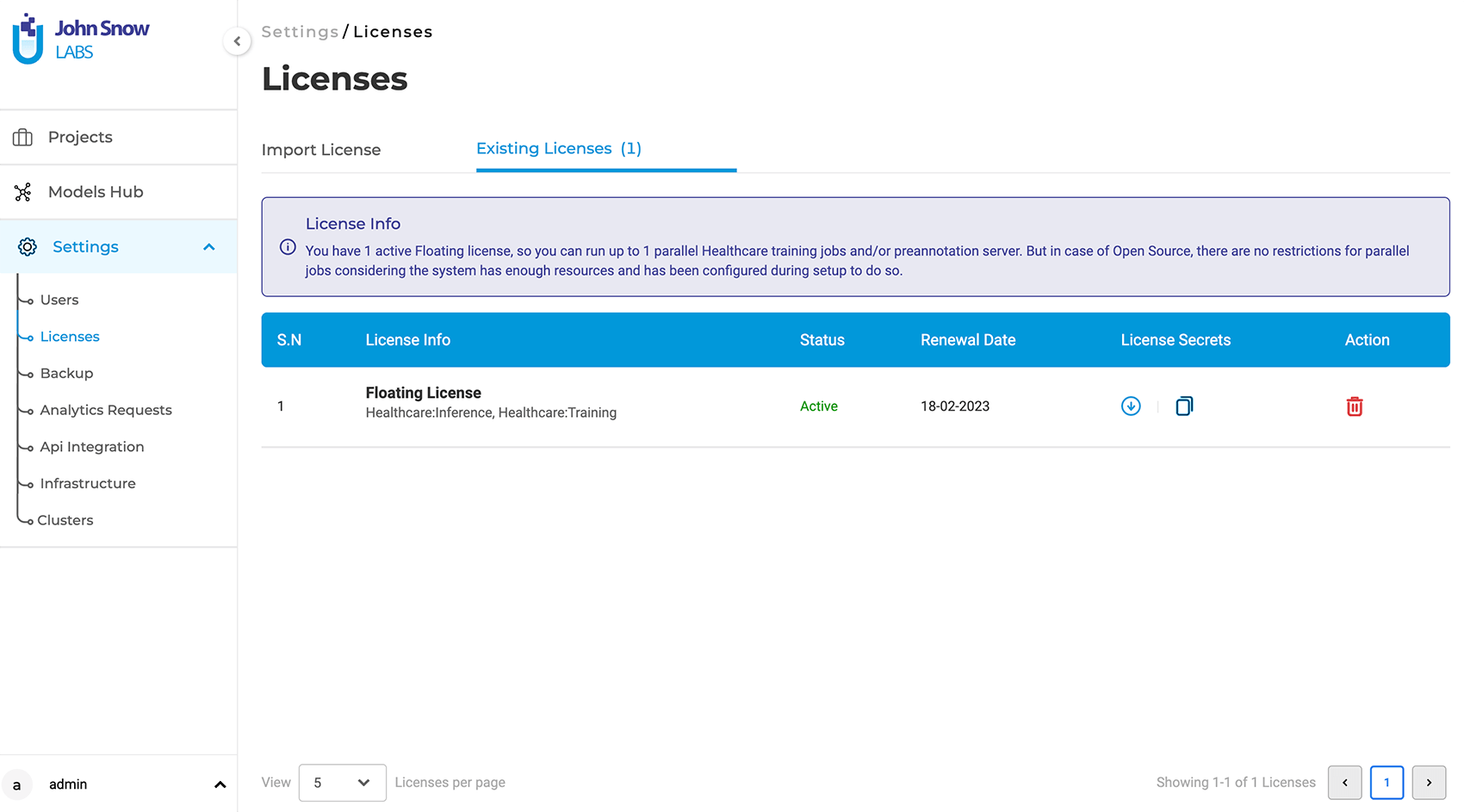This screenshot has height=812, width=1464.
Task: Click the Status column header
Action: point(822,340)
